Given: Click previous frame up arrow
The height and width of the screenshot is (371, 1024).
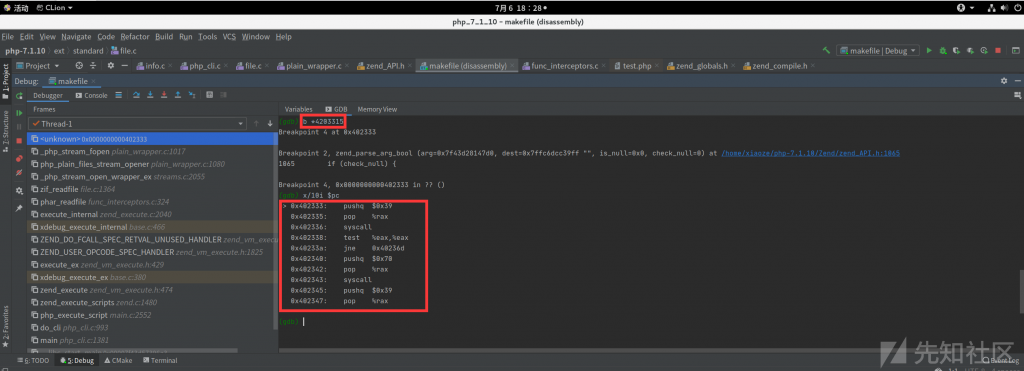Looking at the screenshot, I should click(x=256, y=123).
